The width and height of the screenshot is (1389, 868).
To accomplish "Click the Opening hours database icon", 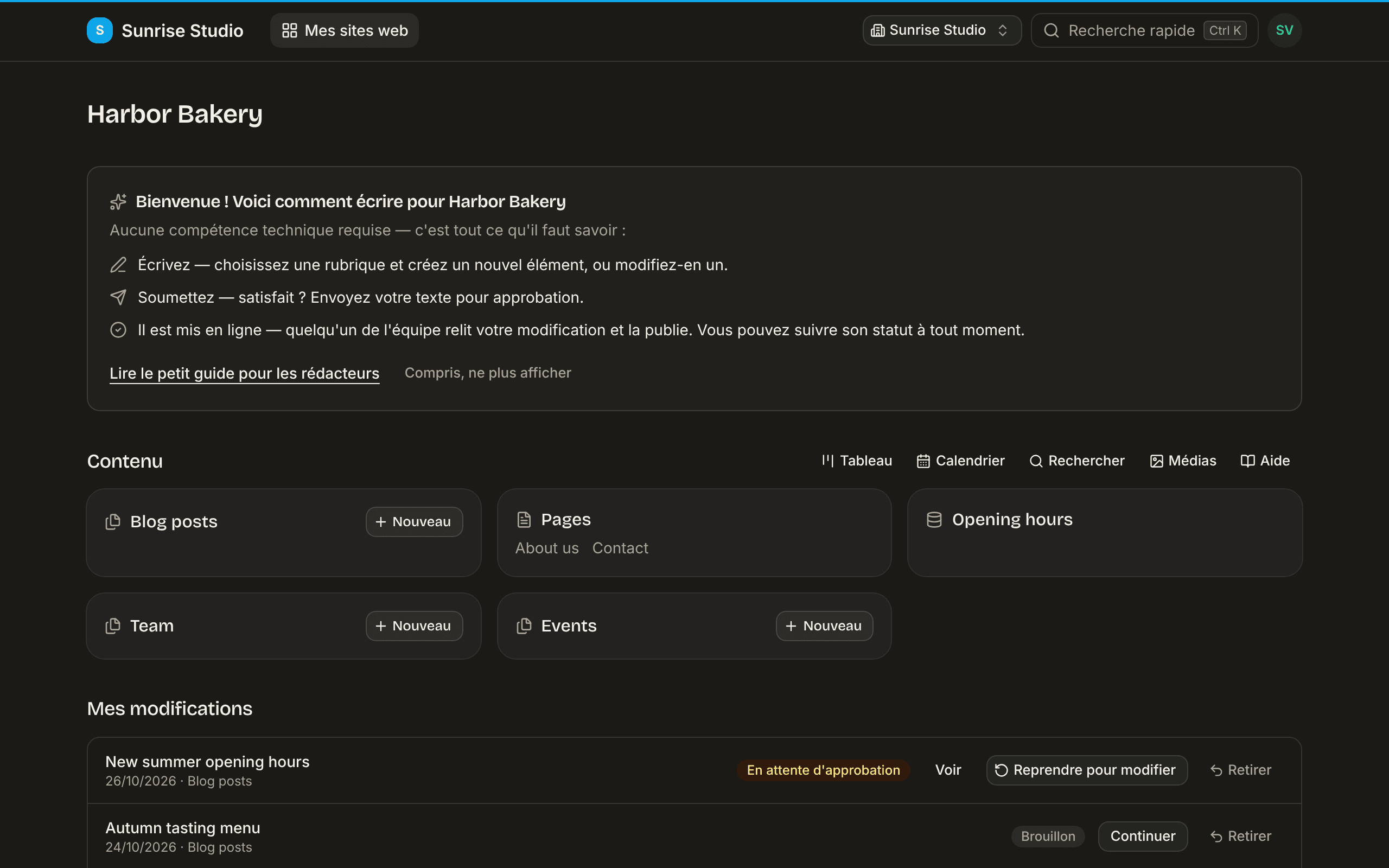I will (x=934, y=520).
